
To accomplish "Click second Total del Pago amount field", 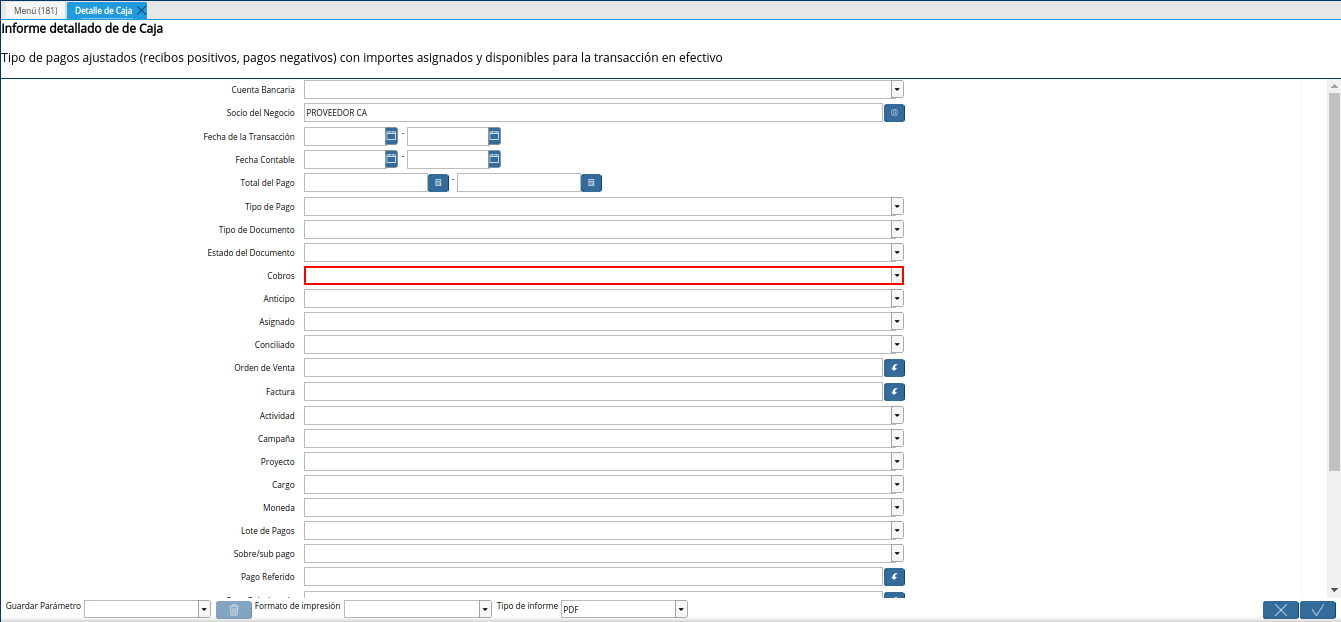I will coord(519,183).
